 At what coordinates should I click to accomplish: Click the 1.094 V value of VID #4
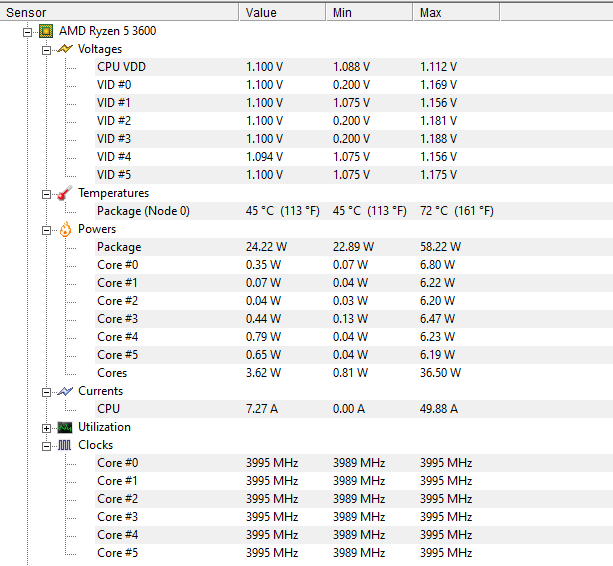click(264, 157)
